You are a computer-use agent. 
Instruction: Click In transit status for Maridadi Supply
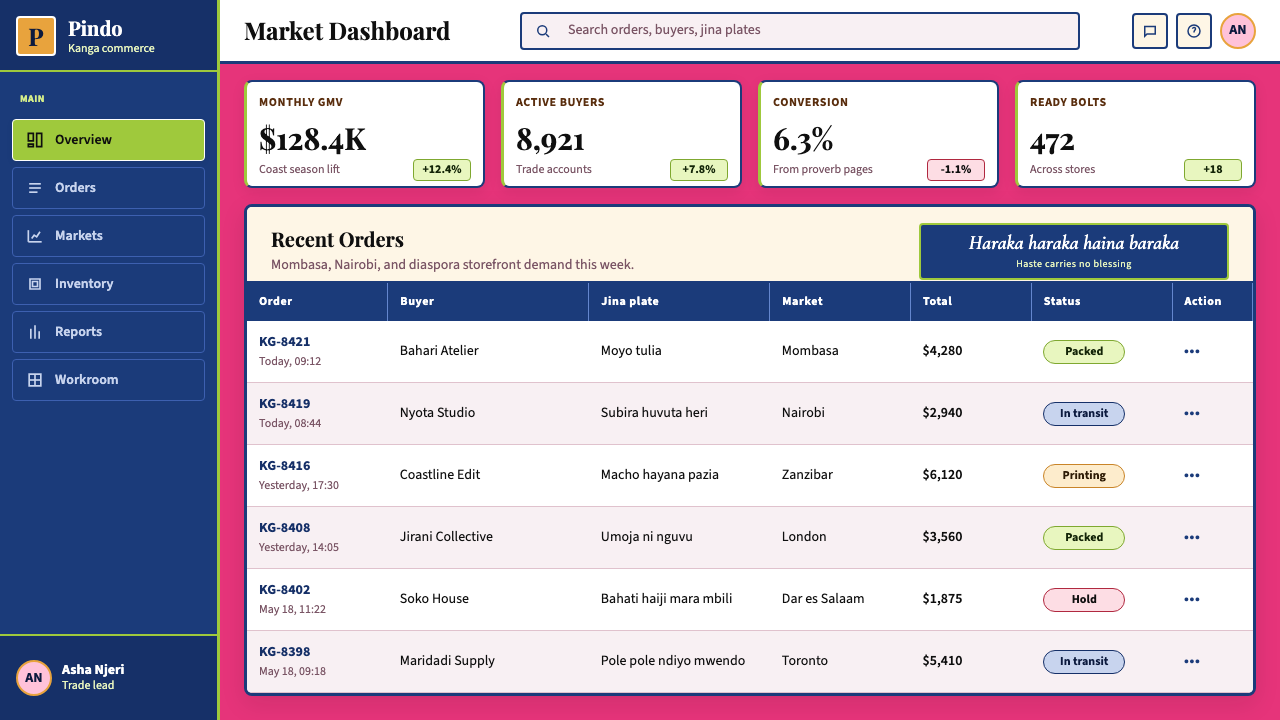1084,662
